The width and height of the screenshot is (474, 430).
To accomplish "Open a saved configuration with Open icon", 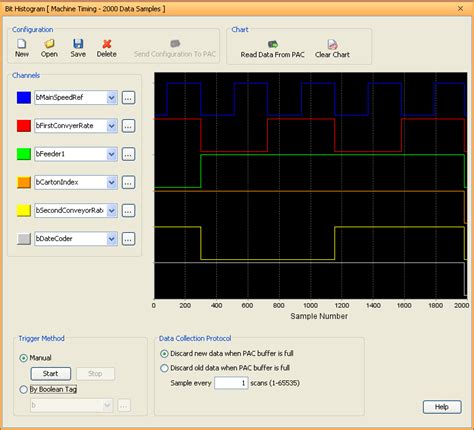I will point(49,44).
